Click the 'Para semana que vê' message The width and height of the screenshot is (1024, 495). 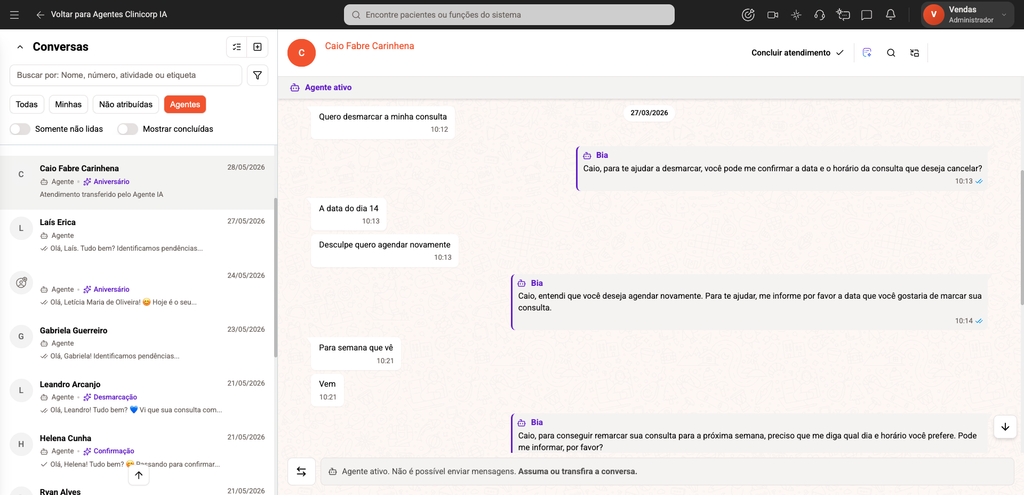[x=356, y=353]
